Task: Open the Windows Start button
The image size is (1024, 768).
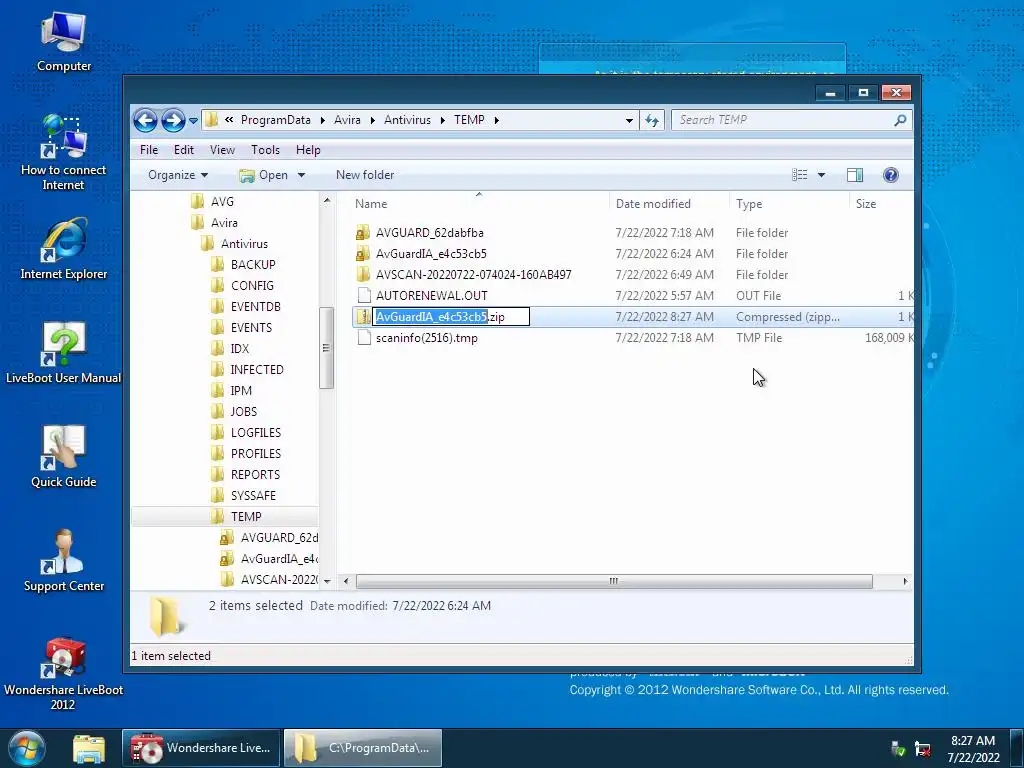Action: coord(27,748)
